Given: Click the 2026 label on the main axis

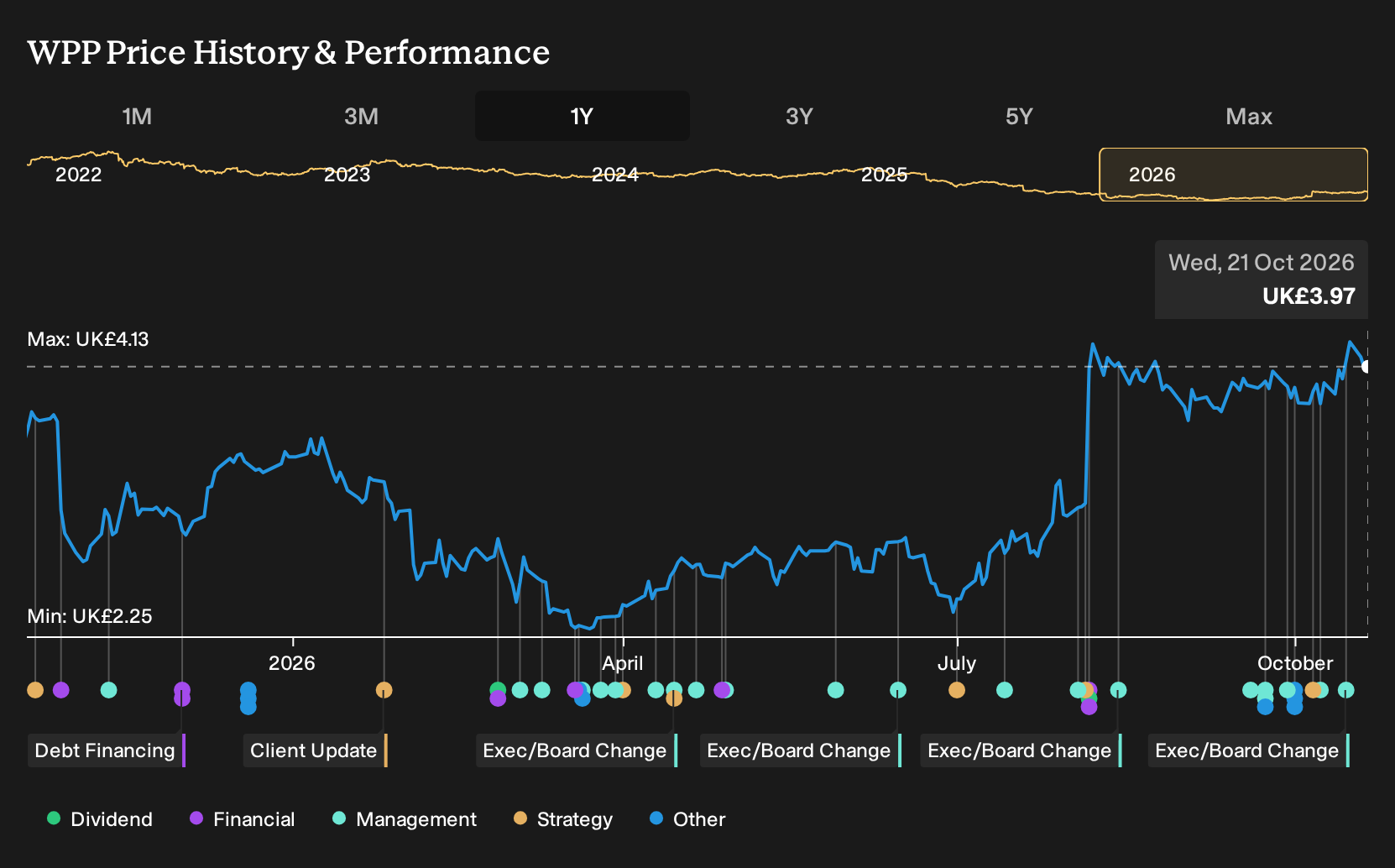Looking at the screenshot, I should pos(292,663).
